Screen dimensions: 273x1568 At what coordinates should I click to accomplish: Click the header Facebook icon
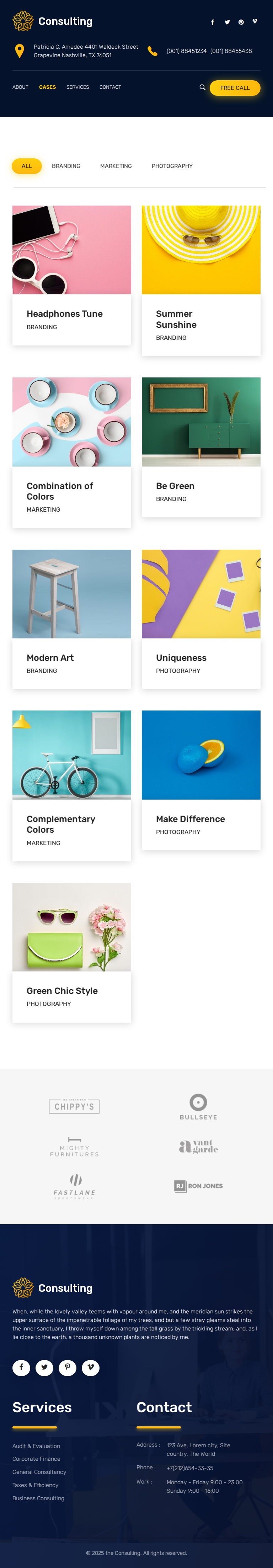click(x=212, y=22)
